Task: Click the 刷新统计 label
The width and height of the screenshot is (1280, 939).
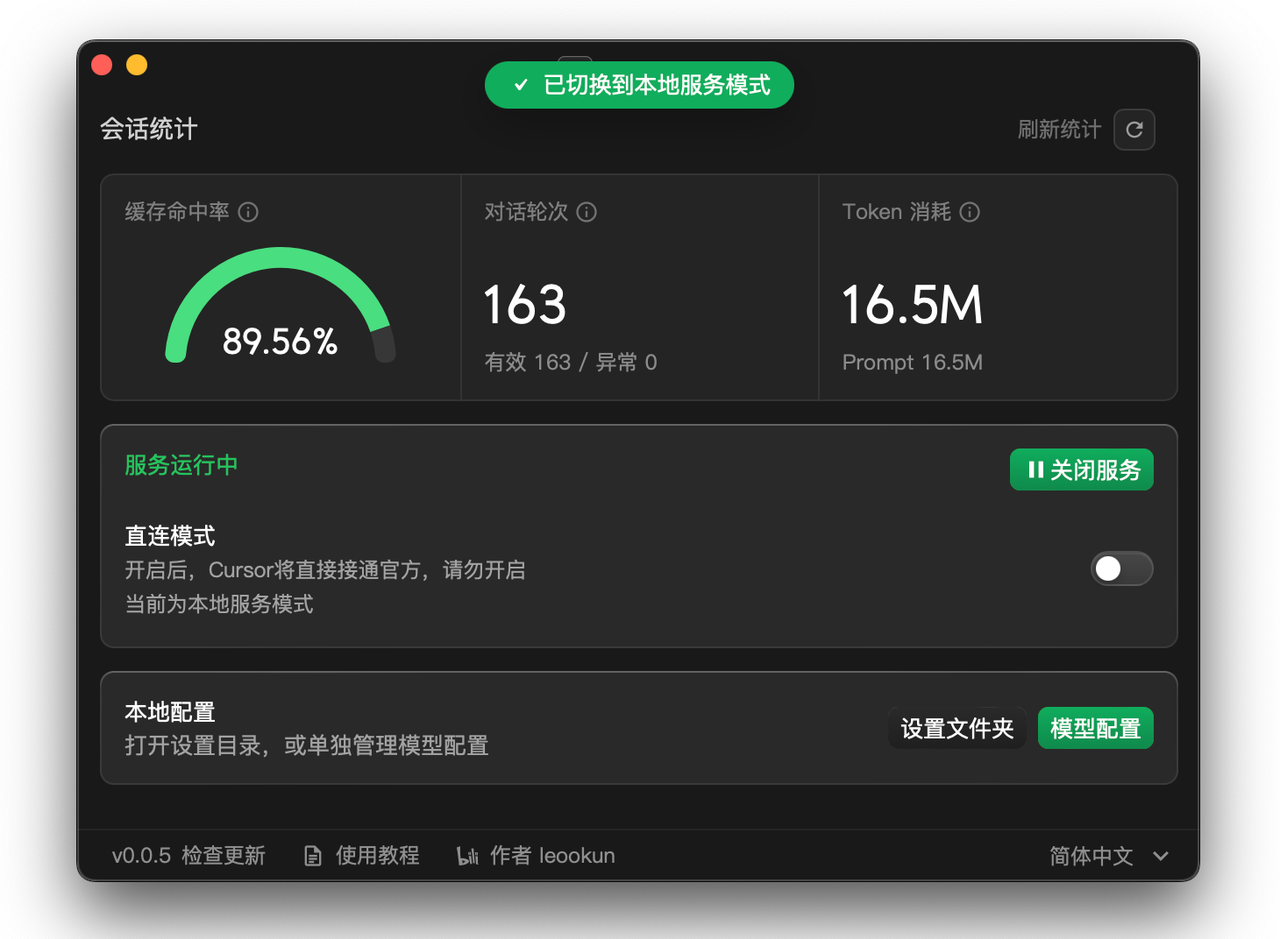Action: (x=1059, y=130)
